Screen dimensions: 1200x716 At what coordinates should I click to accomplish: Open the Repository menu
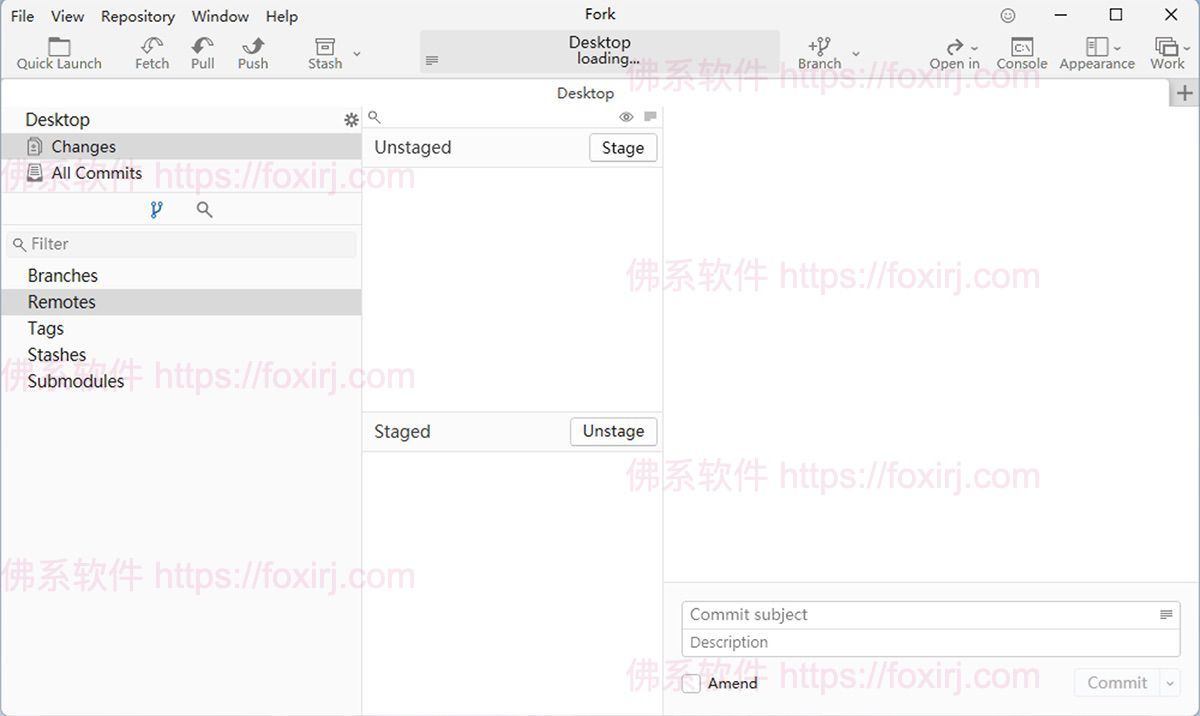click(x=137, y=16)
